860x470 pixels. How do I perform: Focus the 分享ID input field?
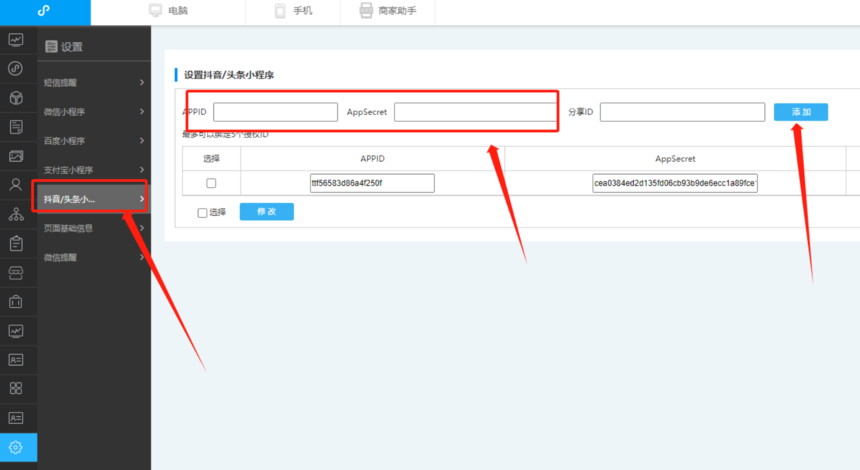(682, 112)
